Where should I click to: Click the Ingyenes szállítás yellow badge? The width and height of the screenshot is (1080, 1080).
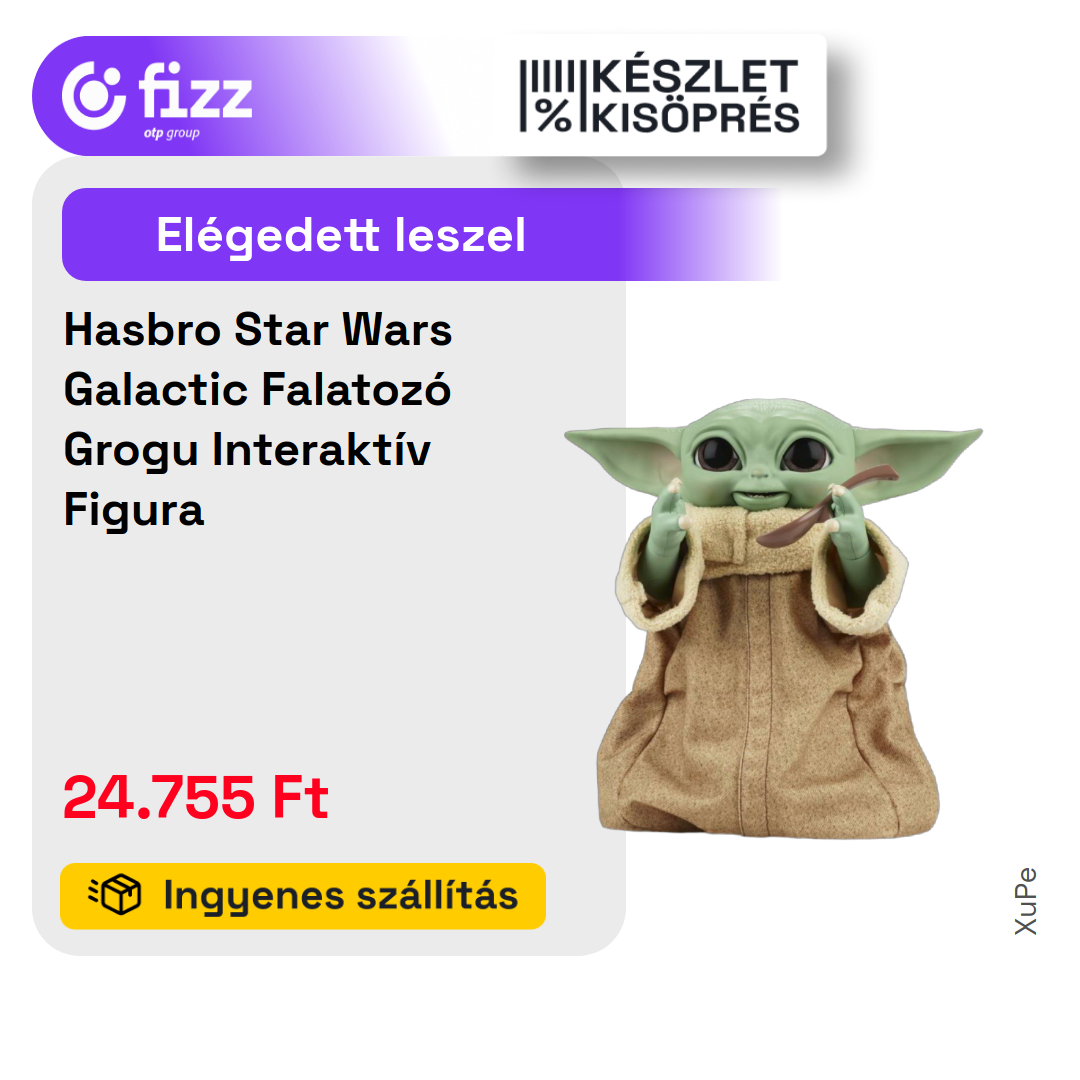coord(303,896)
